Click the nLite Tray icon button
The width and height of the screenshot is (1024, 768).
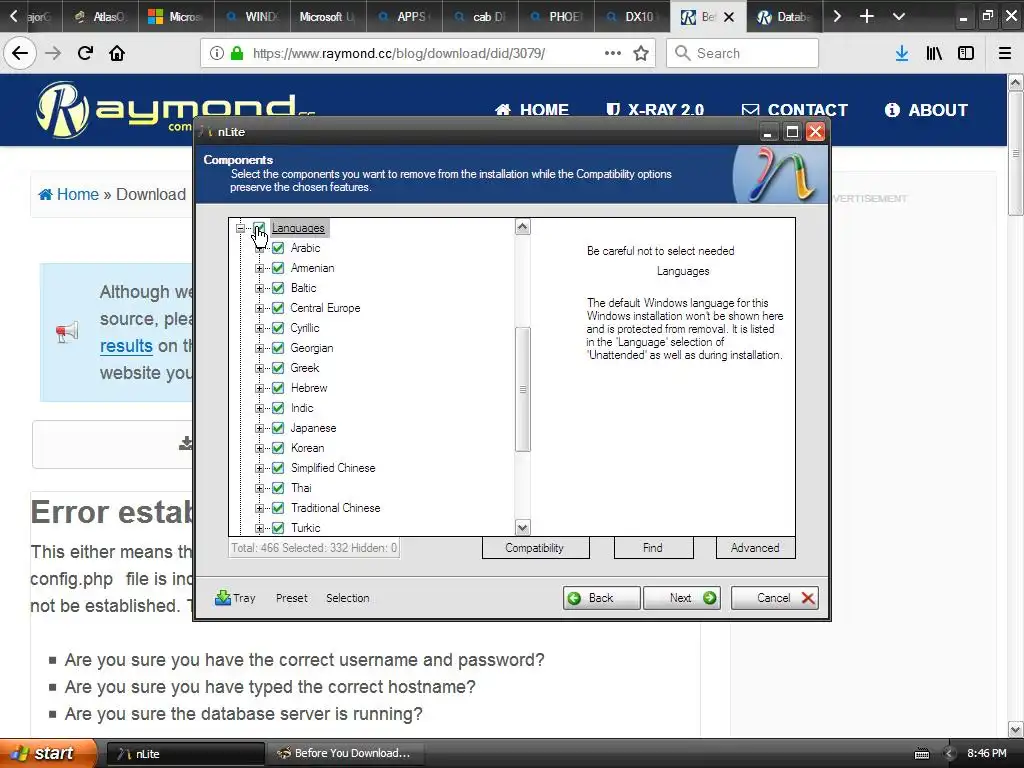(235, 598)
